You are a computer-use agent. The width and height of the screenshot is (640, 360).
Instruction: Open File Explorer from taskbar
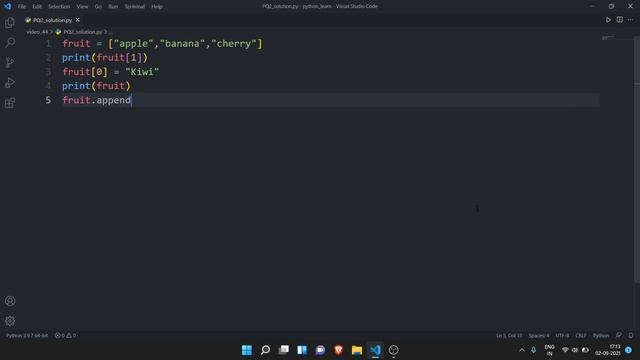pos(357,350)
